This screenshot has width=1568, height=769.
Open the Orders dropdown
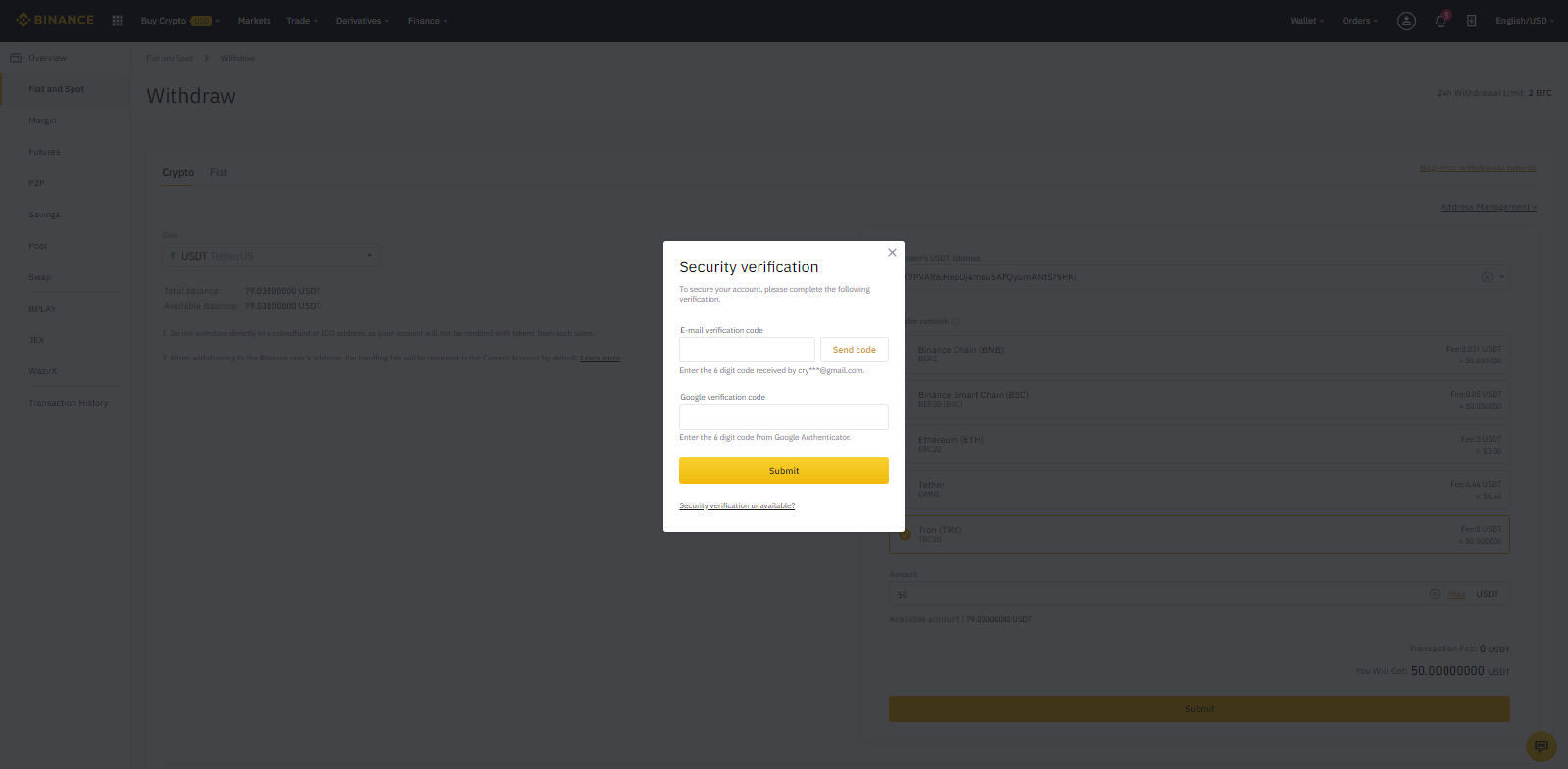[x=1359, y=21]
